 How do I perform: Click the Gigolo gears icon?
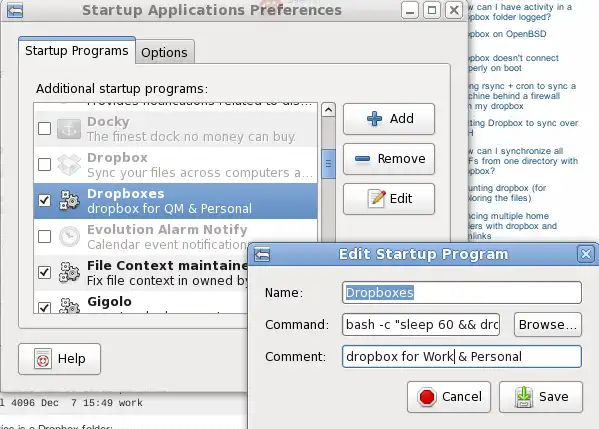coord(69,305)
